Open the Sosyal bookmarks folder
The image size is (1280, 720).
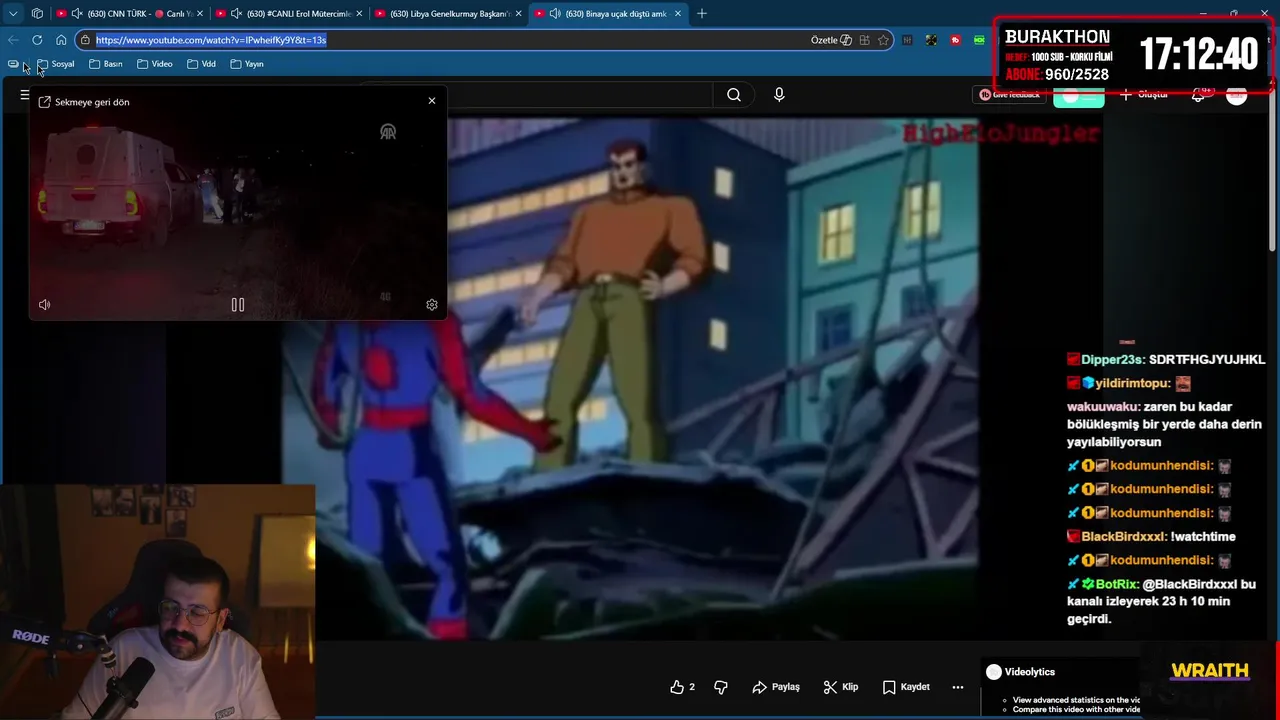[x=56, y=64]
